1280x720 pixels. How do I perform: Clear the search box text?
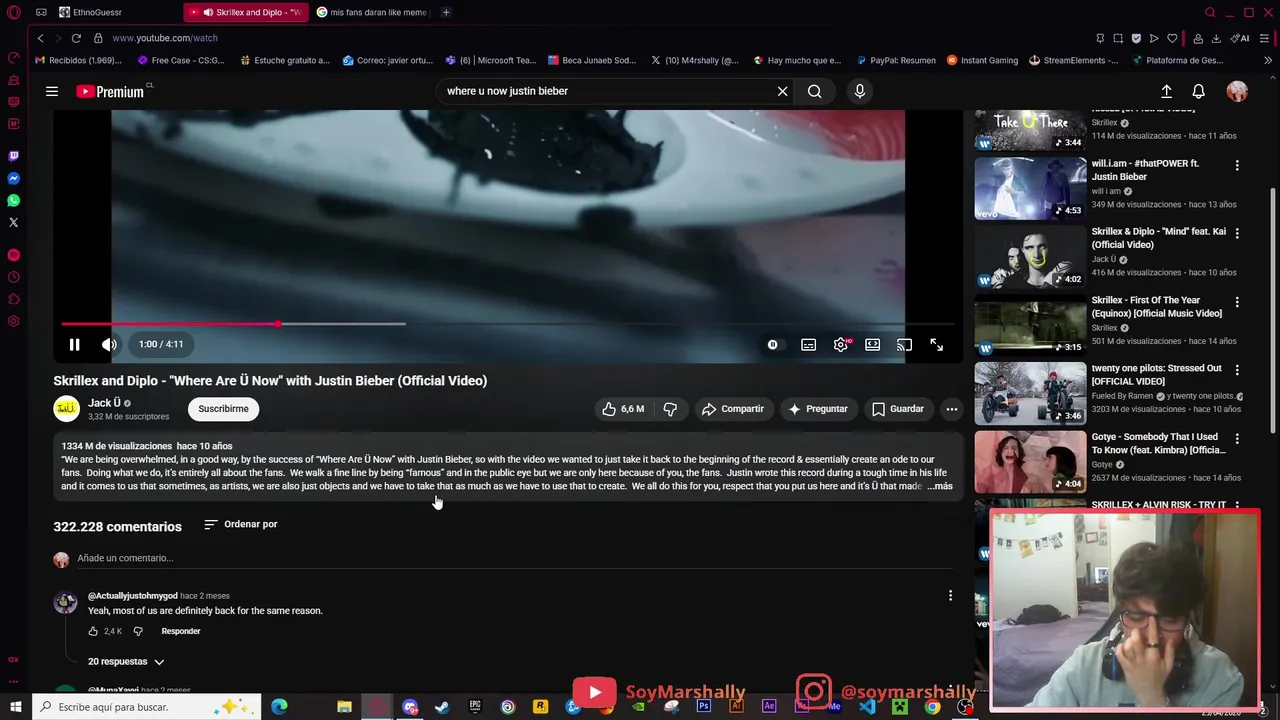(x=783, y=91)
